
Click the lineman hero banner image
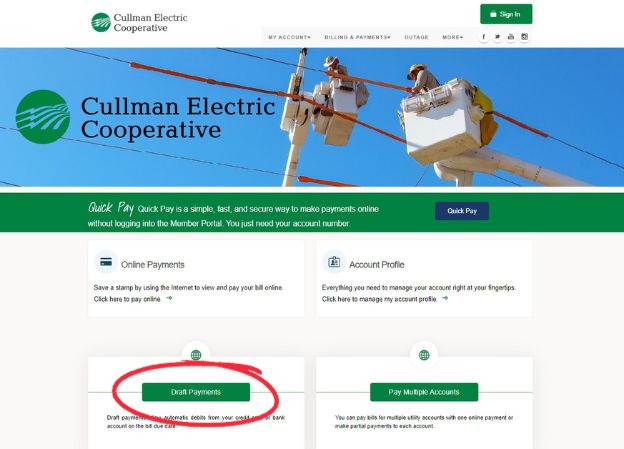(x=312, y=117)
